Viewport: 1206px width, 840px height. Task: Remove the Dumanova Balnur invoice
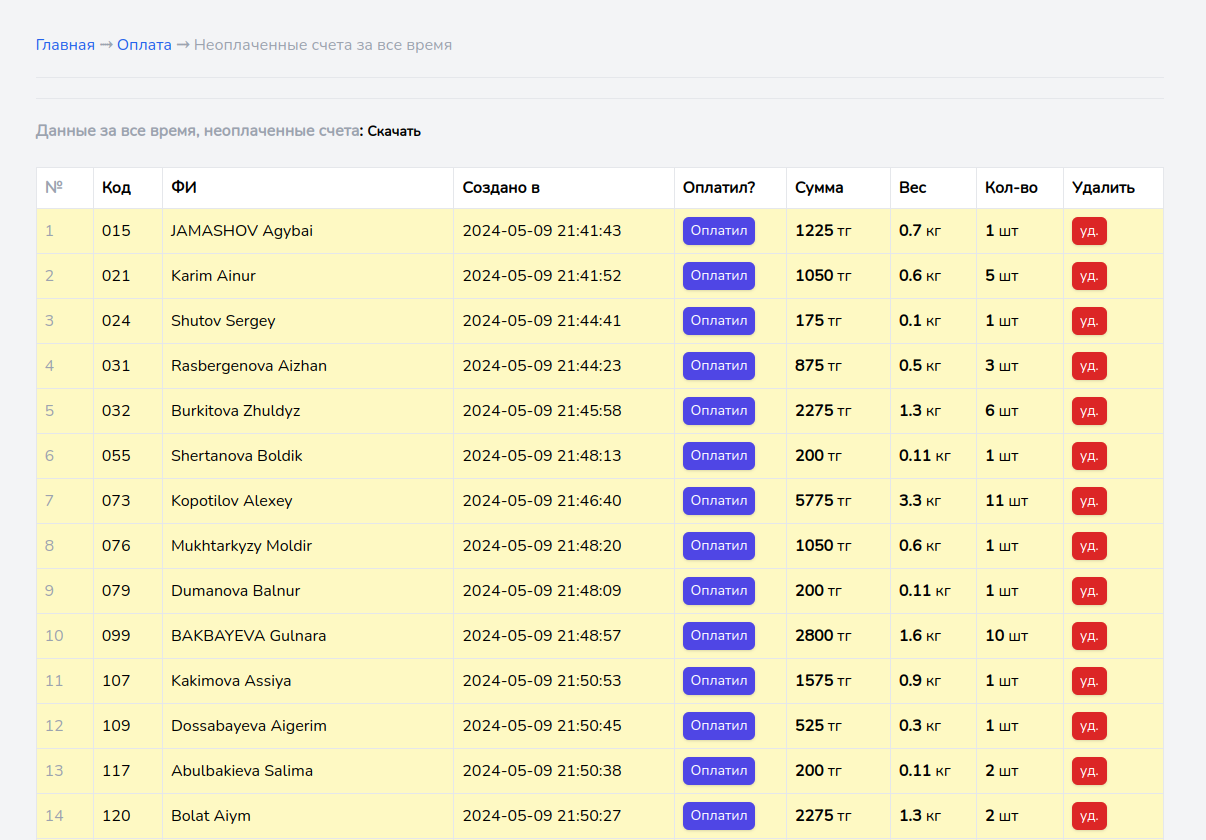1089,591
